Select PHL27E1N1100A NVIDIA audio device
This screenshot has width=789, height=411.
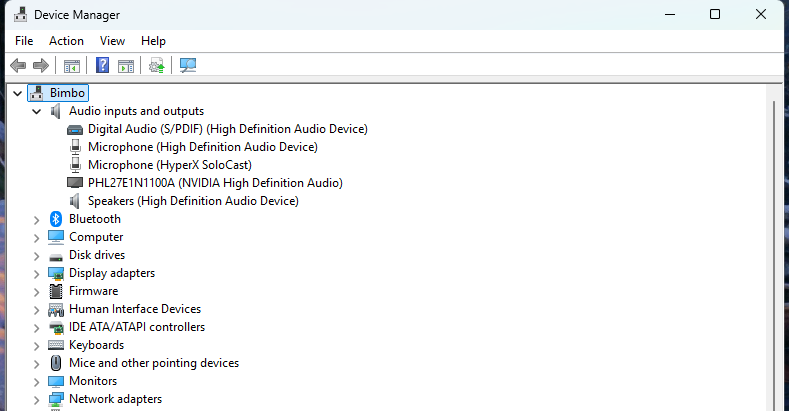[x=214, y=183]
